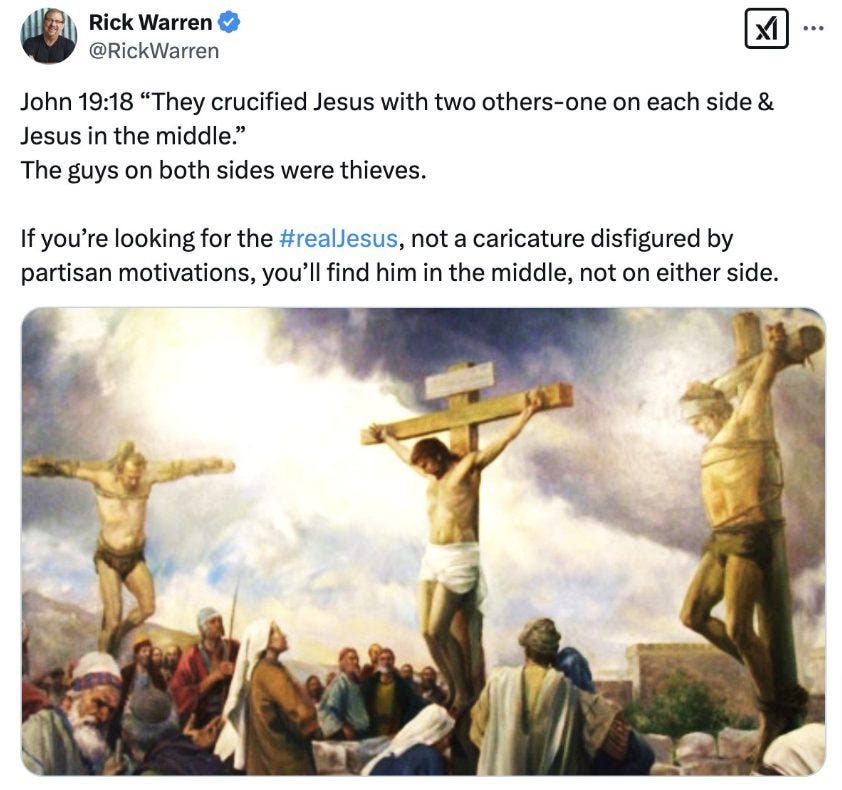
Task: Click the sentence 'The guys on both sides were thieves.'
Action: click(x=223, y=170)
